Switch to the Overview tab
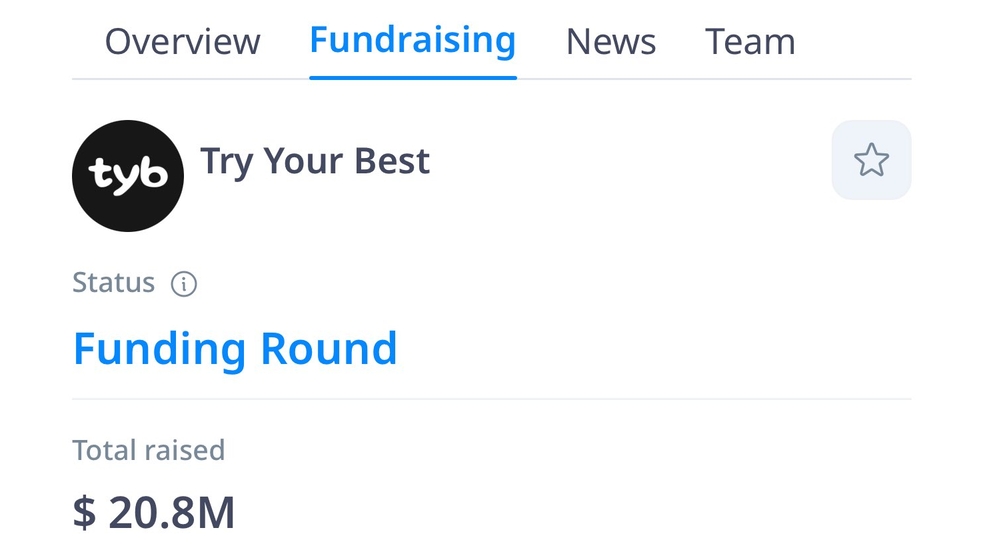This screenshot has height=554, width=984. click(x=182, y=41)
